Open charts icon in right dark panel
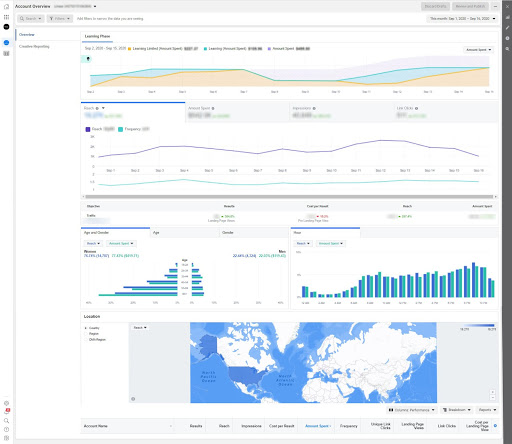Image resolution: width=512 pixels, height=444 pixels. [x=507, y=17]
